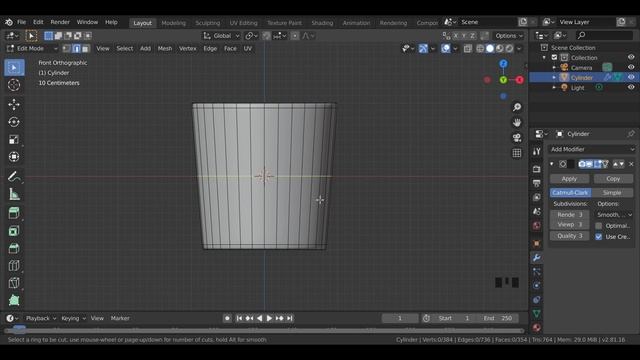The width and height of the screenshot is (640, 360).
Task: Hide the Cylinder in the outliner
Action: tap(631, 77)
